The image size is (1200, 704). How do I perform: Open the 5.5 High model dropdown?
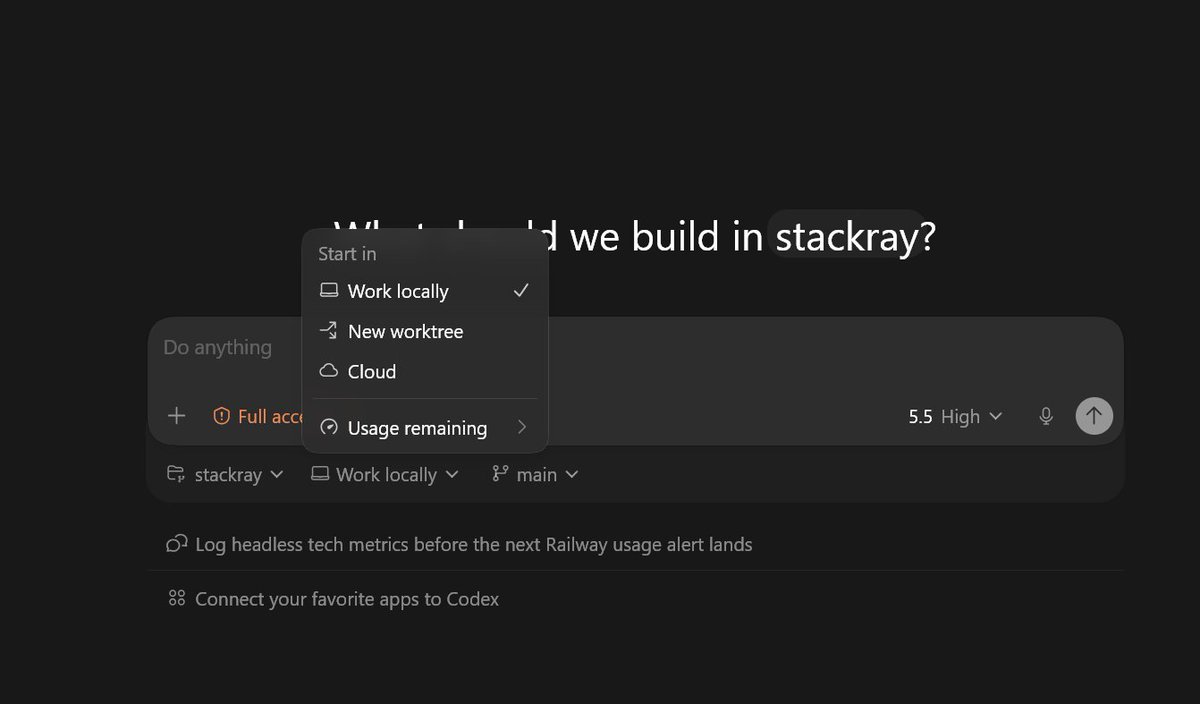[x=955, y=416]
